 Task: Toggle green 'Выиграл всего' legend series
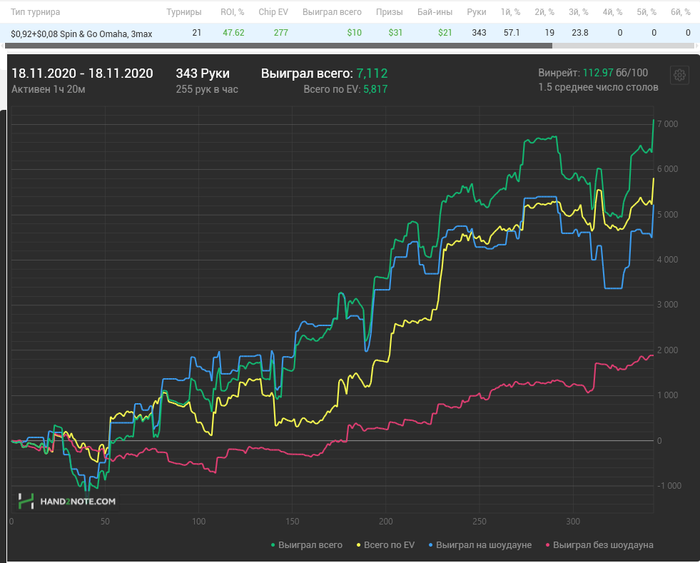pos(307,545)
